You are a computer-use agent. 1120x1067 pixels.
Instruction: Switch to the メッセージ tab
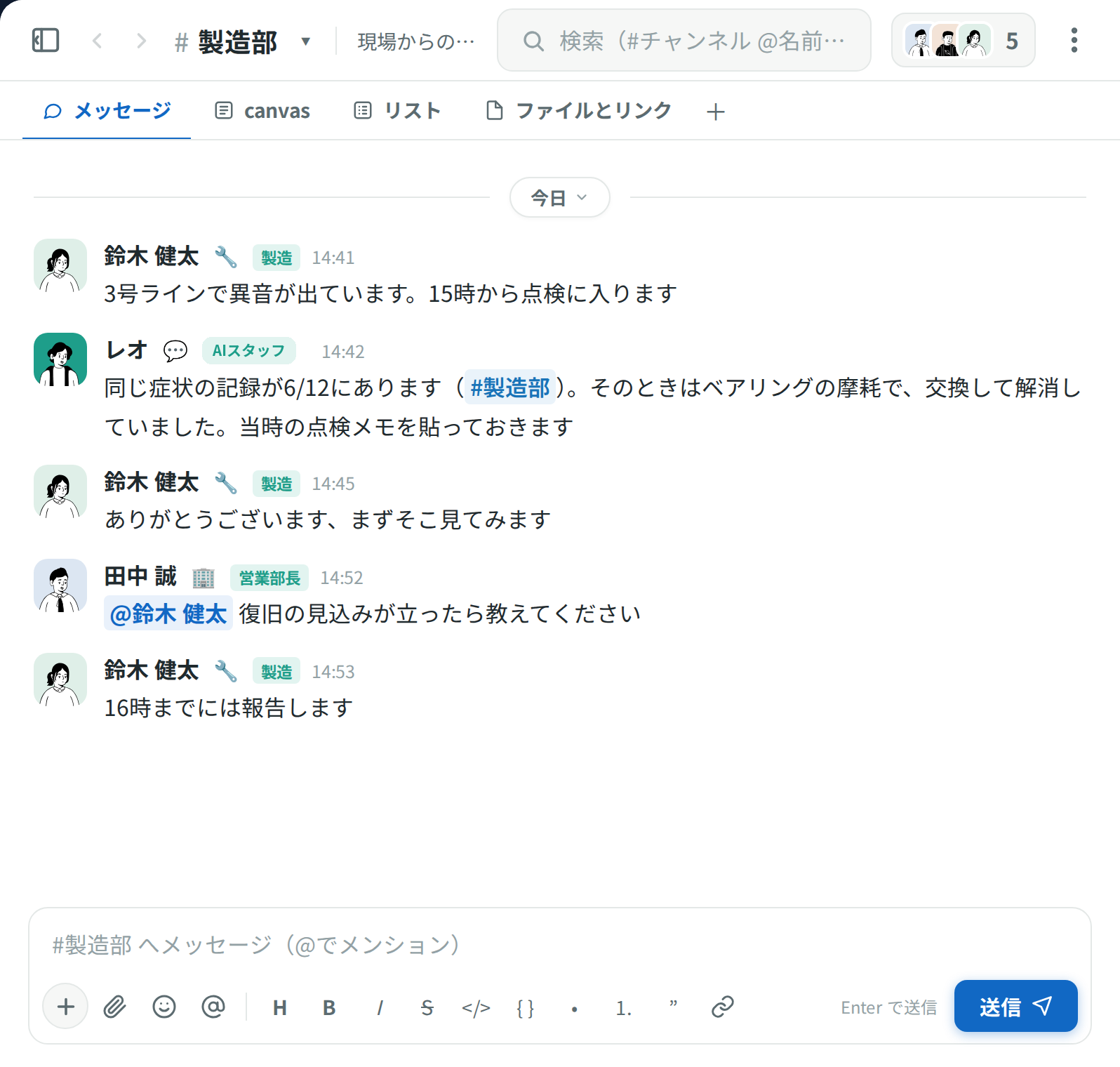click(107, 111)
